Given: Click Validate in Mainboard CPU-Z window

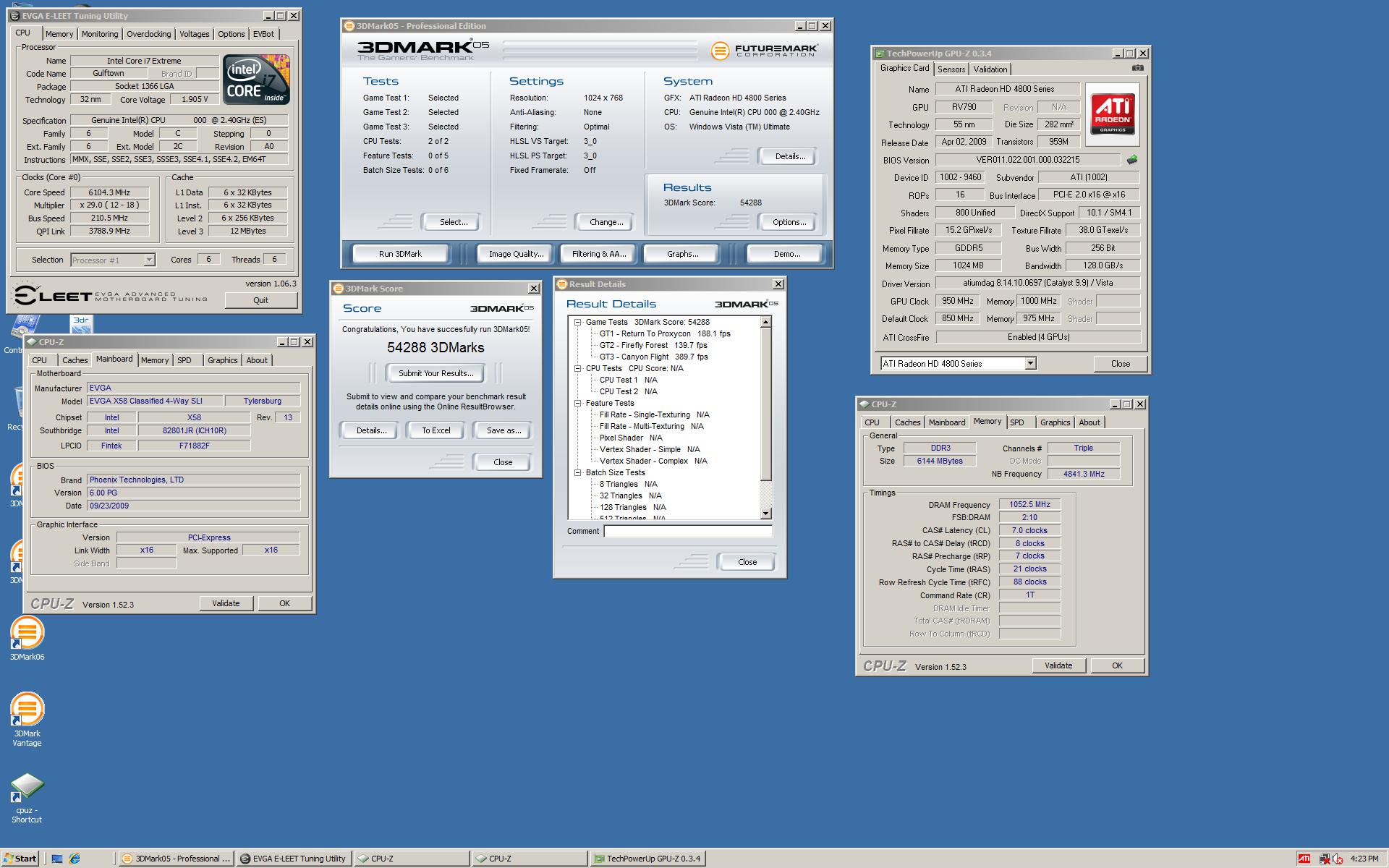Looking at the screenshot, I should click(226, 603).
